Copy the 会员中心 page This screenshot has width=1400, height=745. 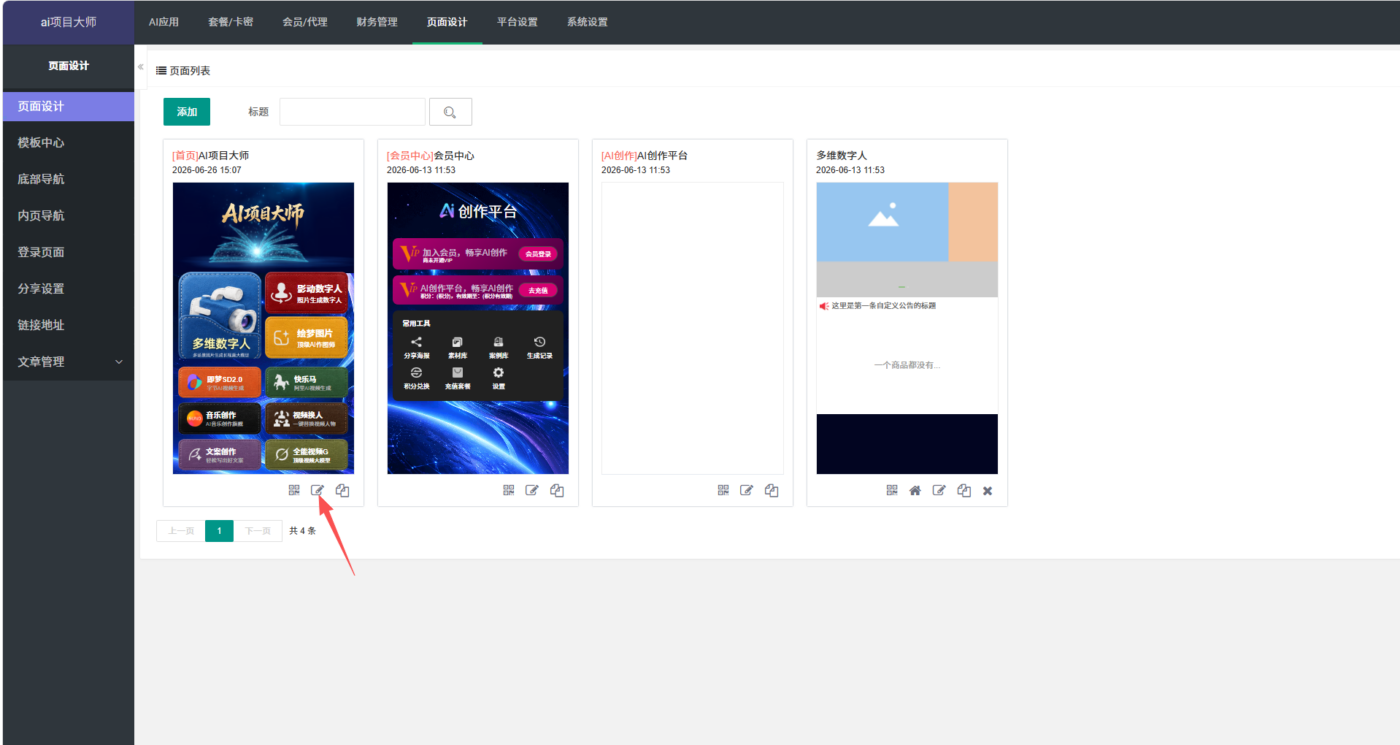[557, 490]
